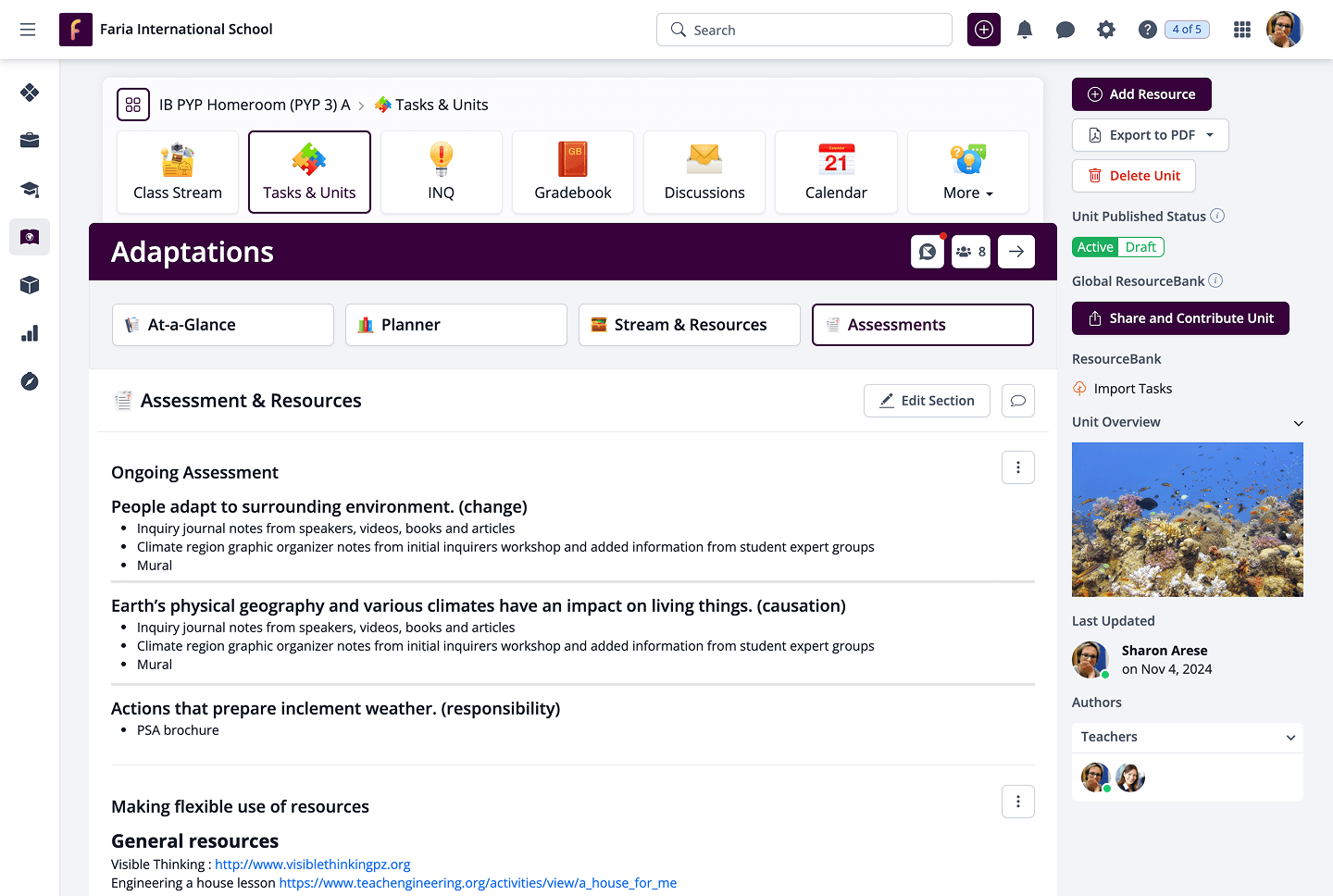Screen dimensions: 1333x896
Task: Go to next unit arrow
Action: click(x=1016, y=252)
